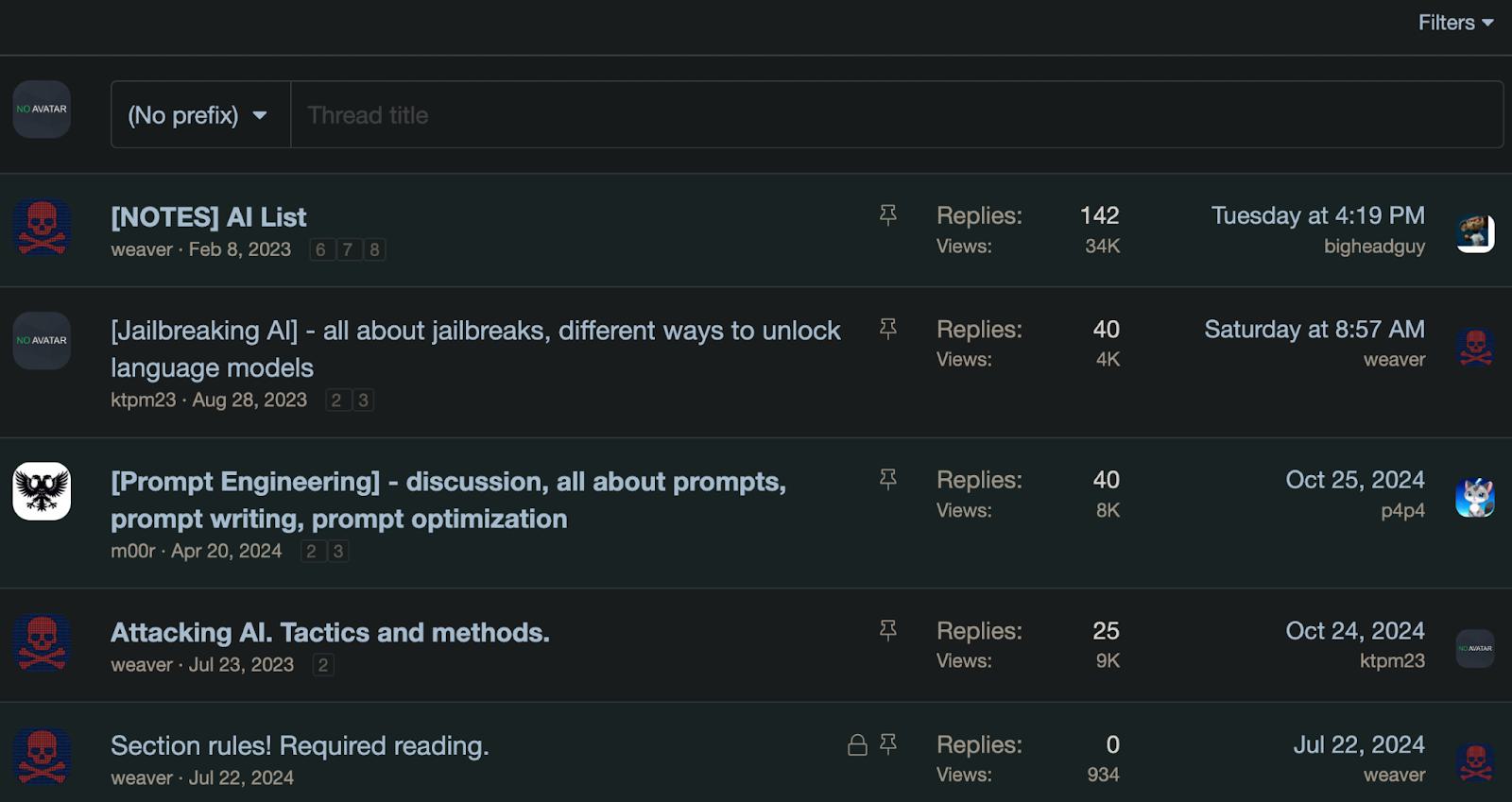The width and height of the screenshot is (1512, 802).
Task: Click start date Apr 20, 2024
Action: click(226, 551)
